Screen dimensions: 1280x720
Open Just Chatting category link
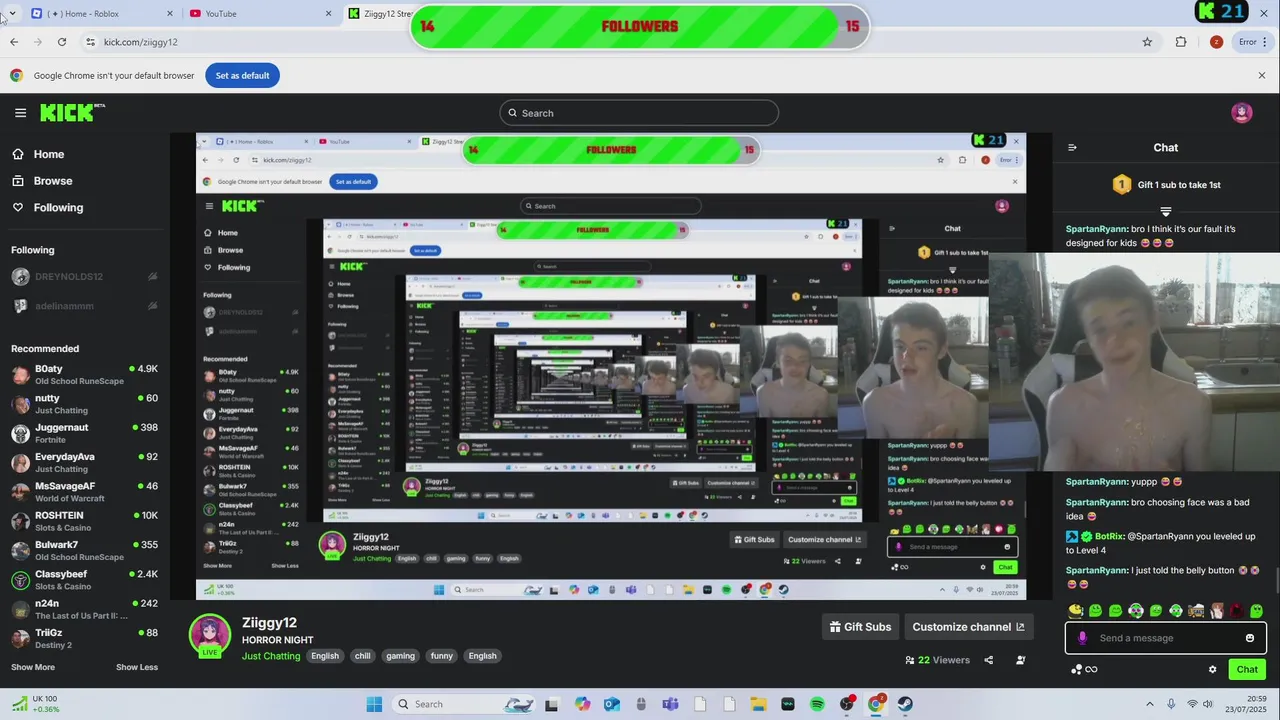(x=271, y=656)
